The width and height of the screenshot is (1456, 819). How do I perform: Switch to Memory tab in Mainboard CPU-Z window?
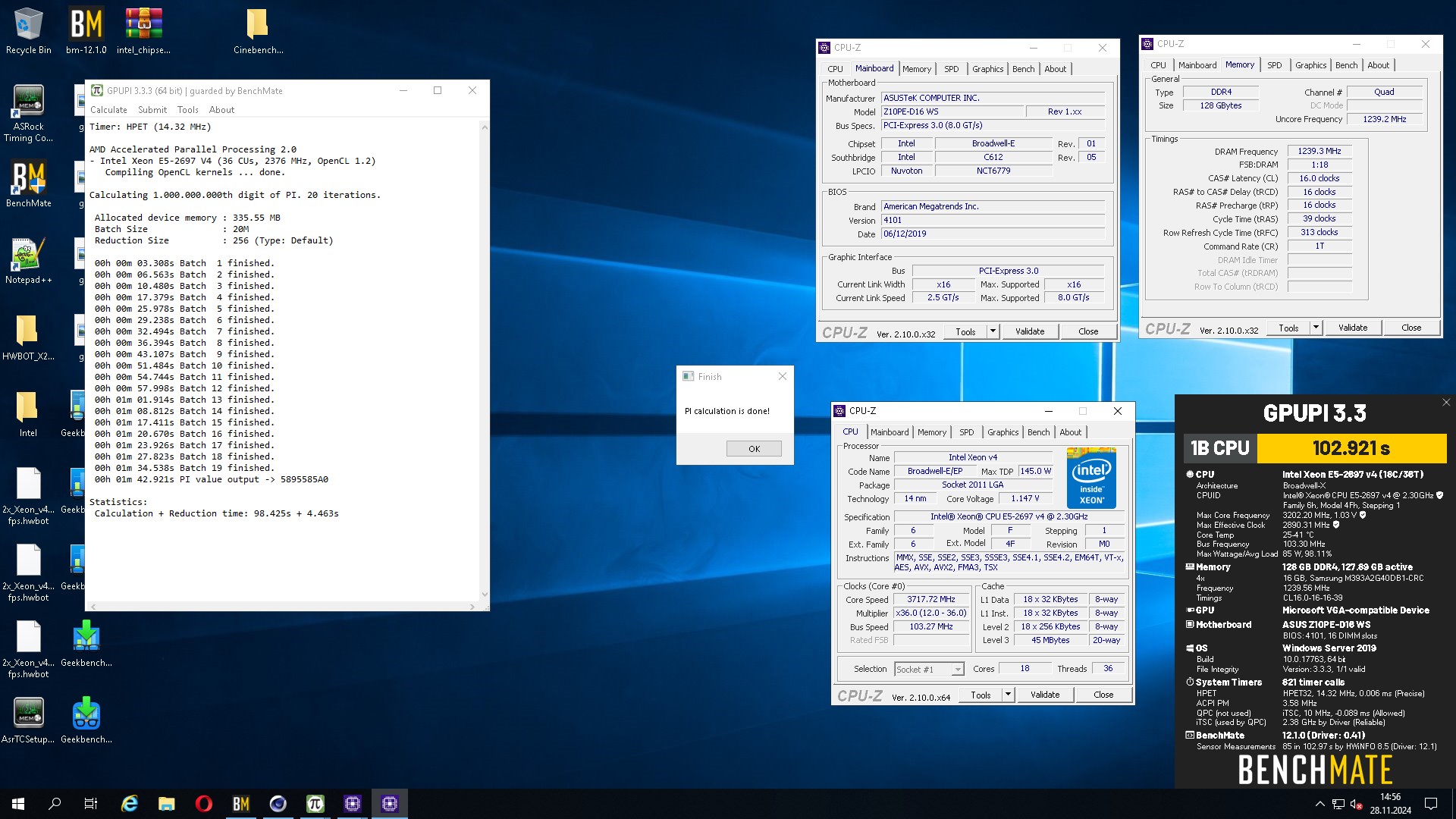(x=917, y=69)
